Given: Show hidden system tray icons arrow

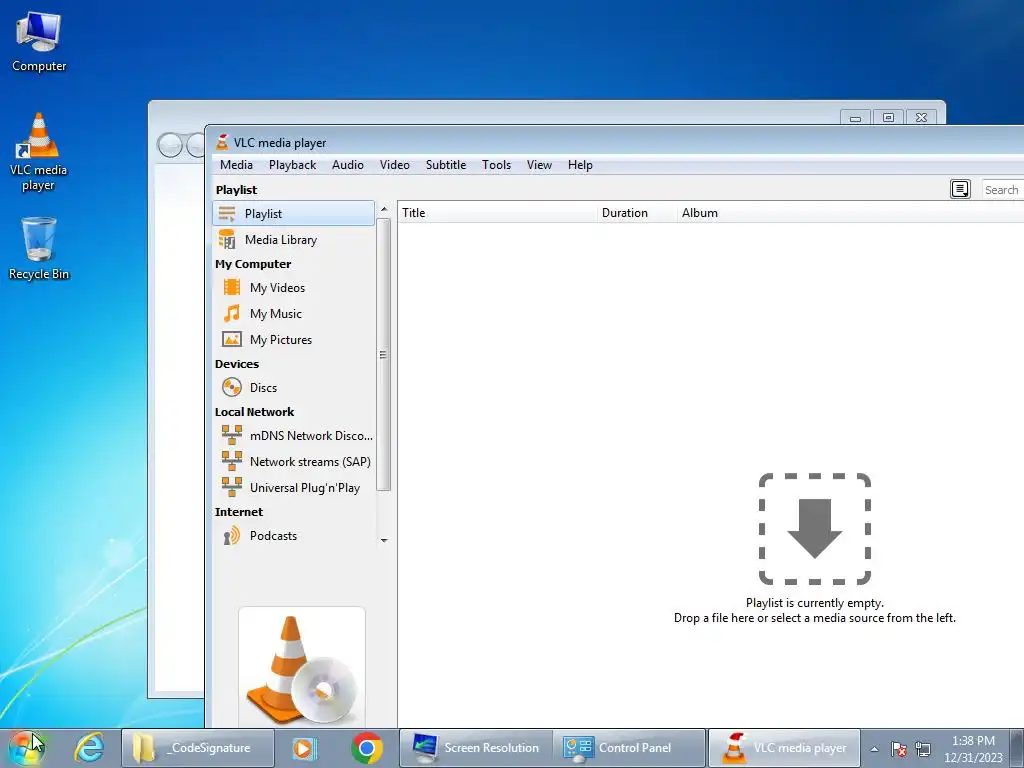Looking at the screenshot, I should 874,749.
